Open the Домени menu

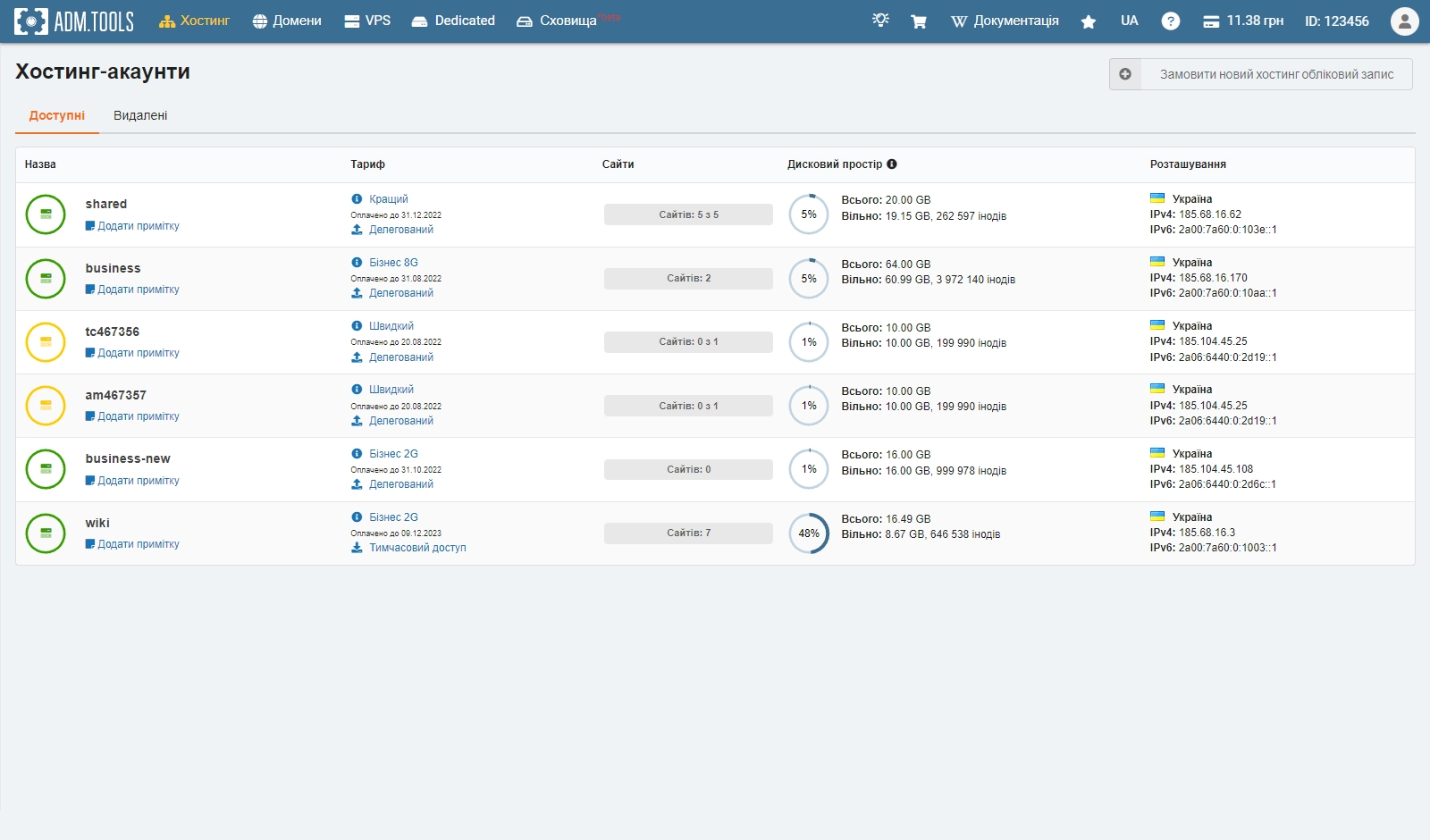click(x=287, y=21)
